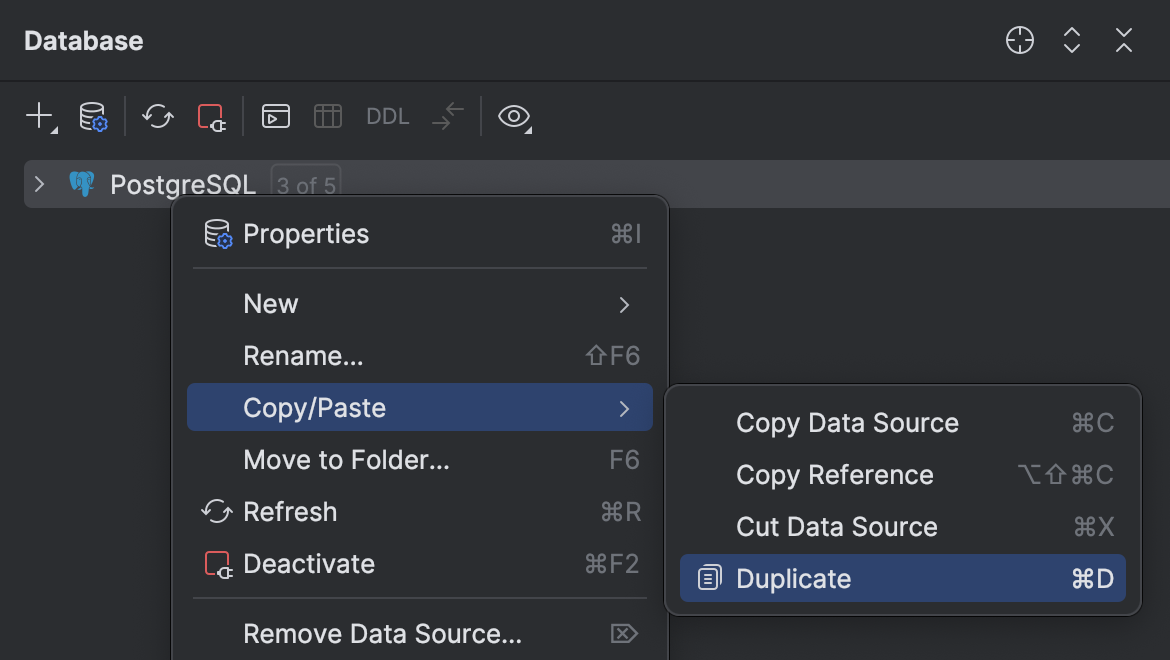Viewport: 1170px width, 660px height.
Task: Select the DDL generation toolbar icon
Action: (x=387, y=116)
